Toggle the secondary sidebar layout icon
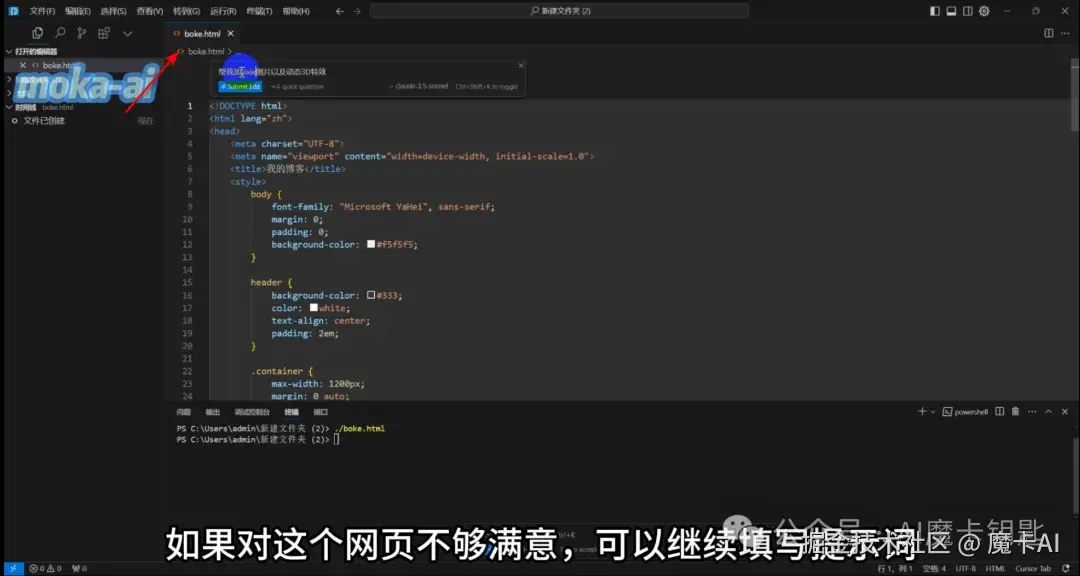1080x576 pixels. 970,11
